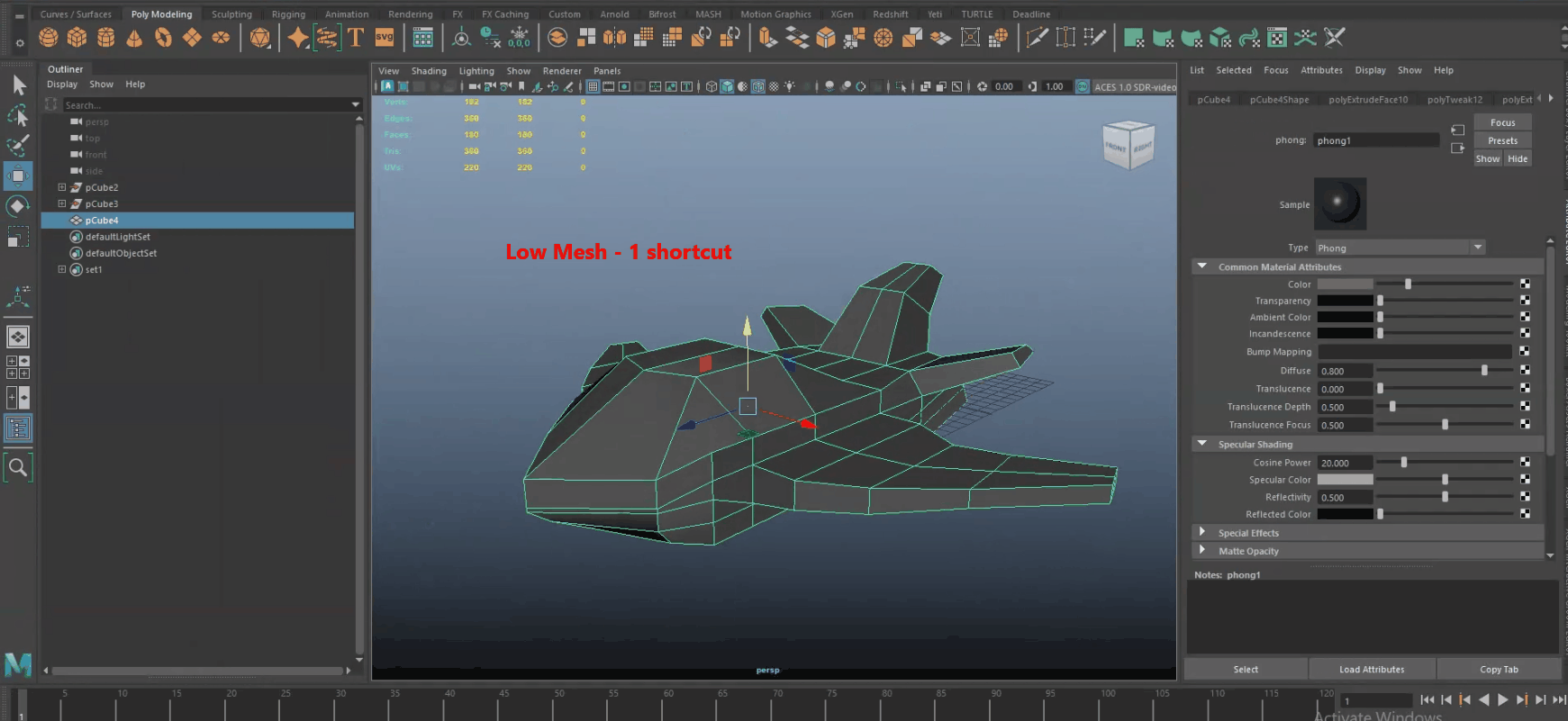
Task: Click the polygon Type text tool
Action: pos(356,38)
